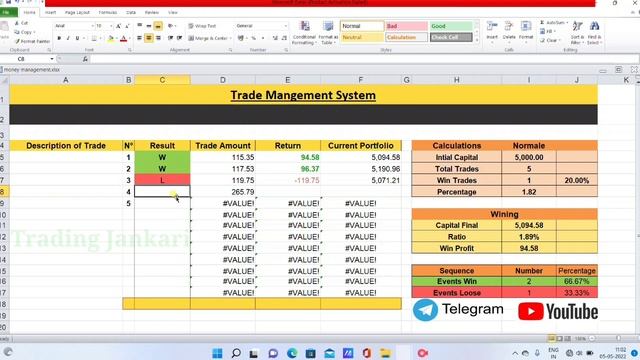Screen dimensions: 640x360
Task: Switch to the Data ribbon tab
Action: point(131,13)
